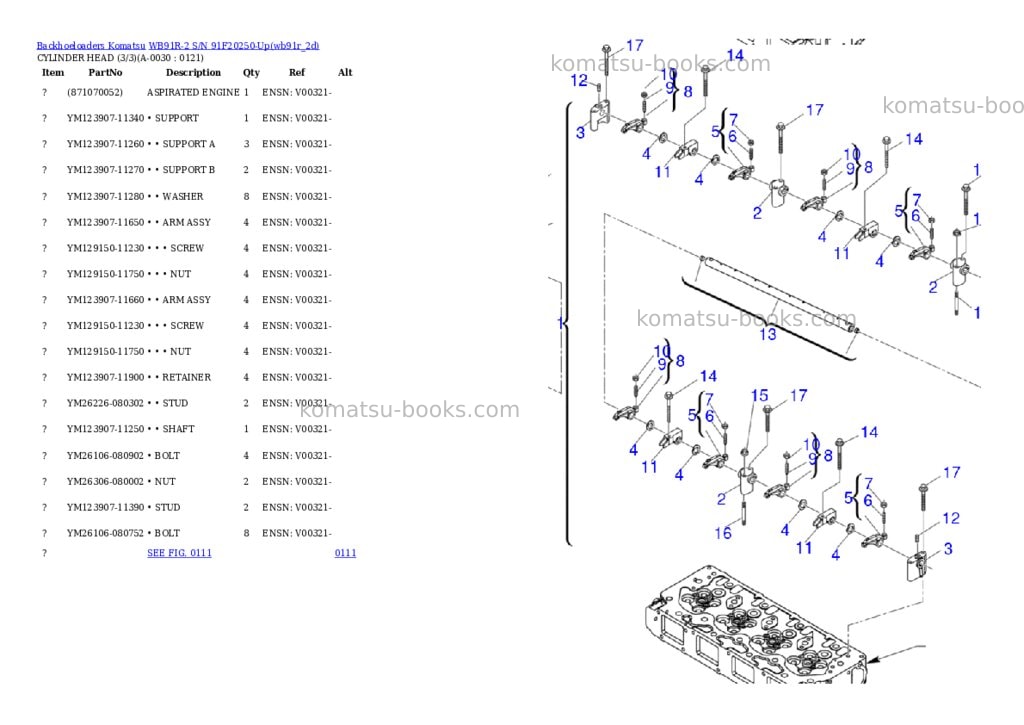The image size is (1024, 725).
Task: Select the Ref column header
Action: click(297, 72)
